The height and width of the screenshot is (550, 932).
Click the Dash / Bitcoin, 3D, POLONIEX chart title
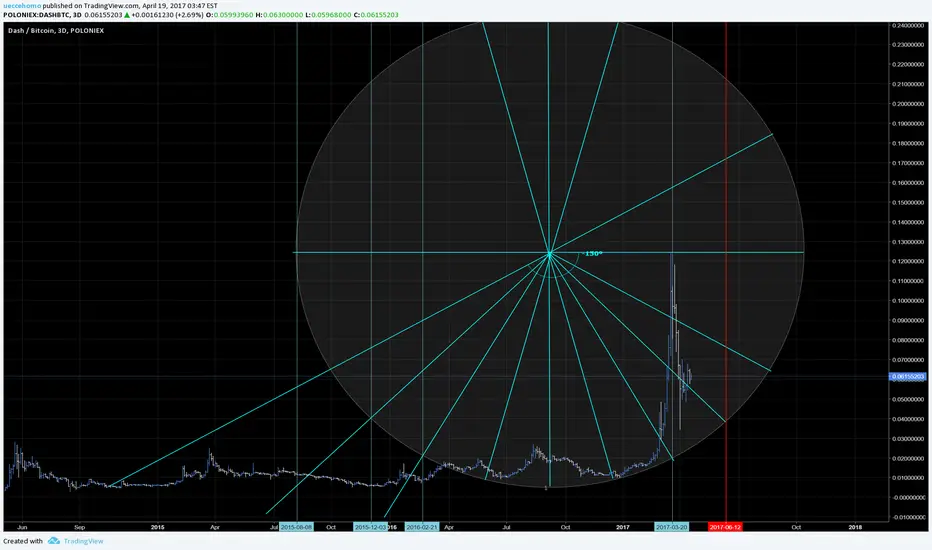(x=56, y=30)
